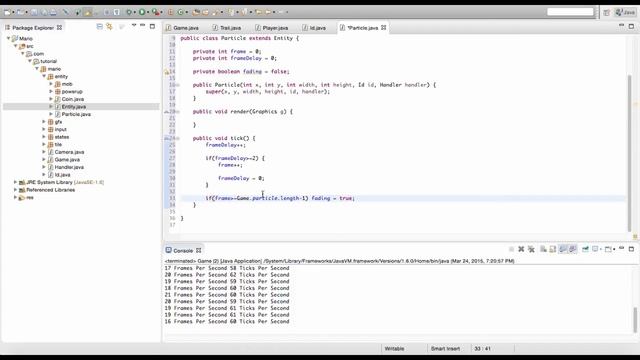
Task: Select Entity.java in the tree
Action: (x=73, y=107)
